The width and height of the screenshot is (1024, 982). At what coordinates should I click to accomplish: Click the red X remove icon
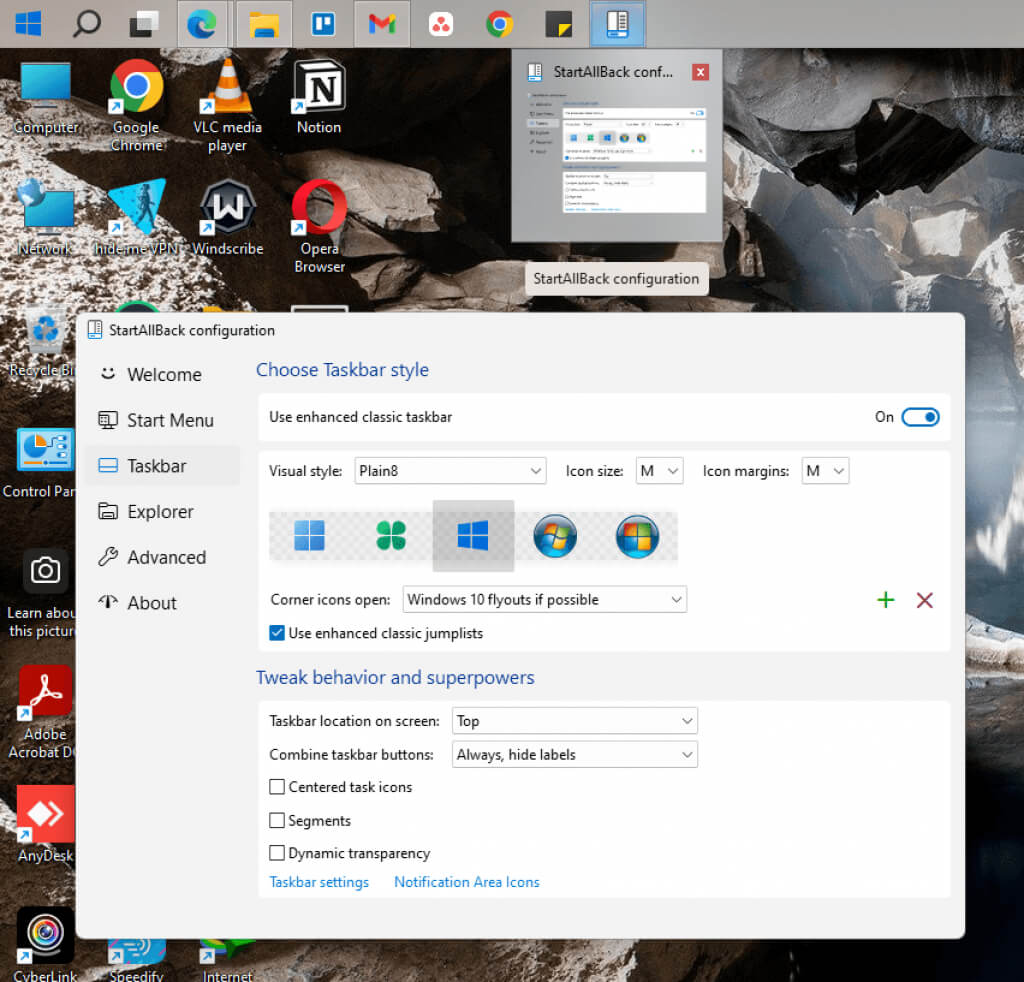point(925,600)
